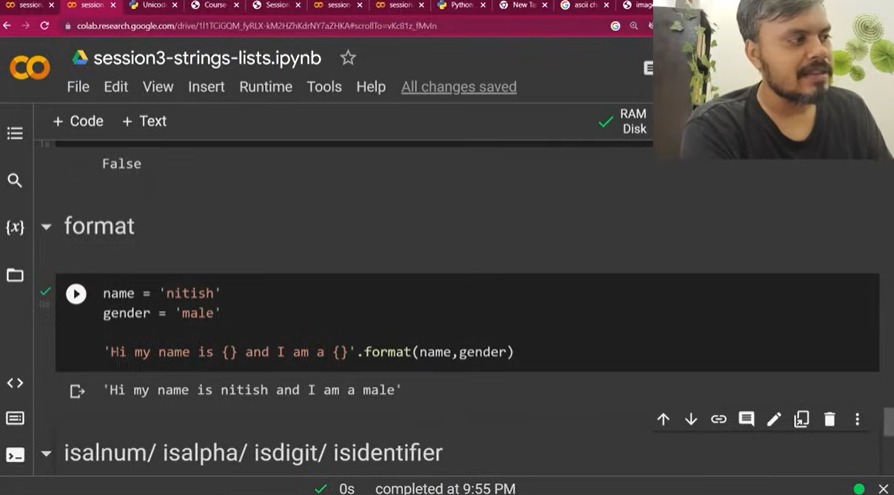This screenshot has width=894, height=495.
Task: Click the green executed checkmark beside cell
Action: point(45,291)
